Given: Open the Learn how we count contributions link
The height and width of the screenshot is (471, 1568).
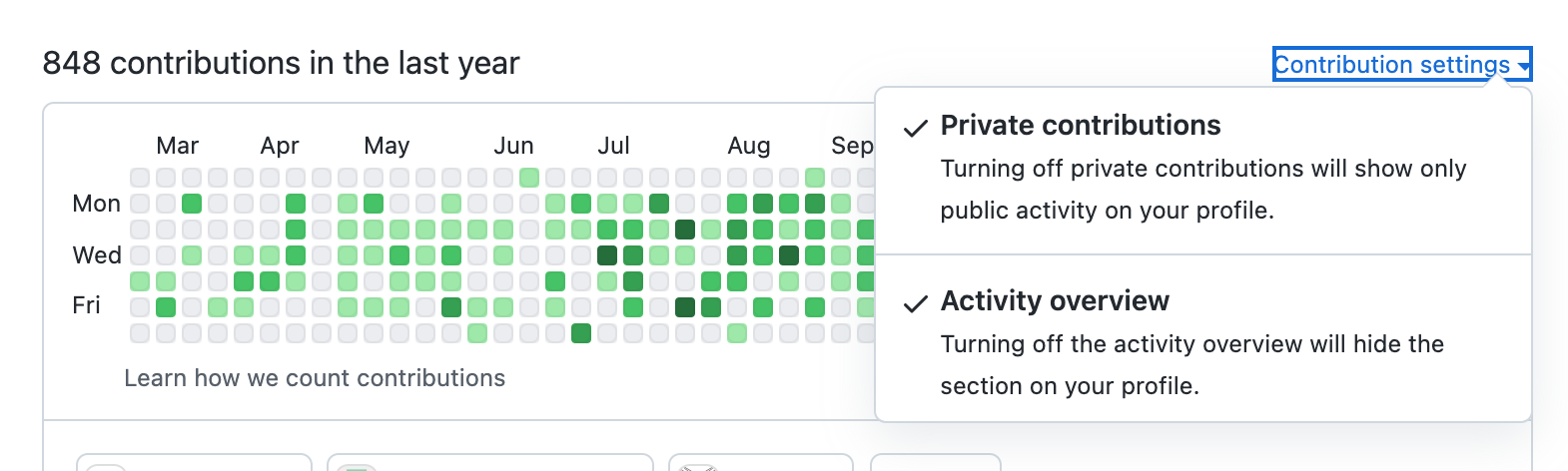Looking at the screenshot, I should (315, 378).
